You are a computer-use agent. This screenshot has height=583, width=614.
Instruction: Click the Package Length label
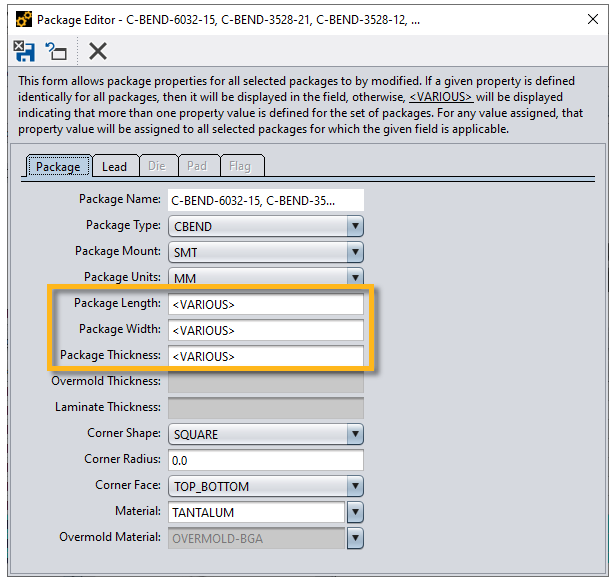(117, 303)
